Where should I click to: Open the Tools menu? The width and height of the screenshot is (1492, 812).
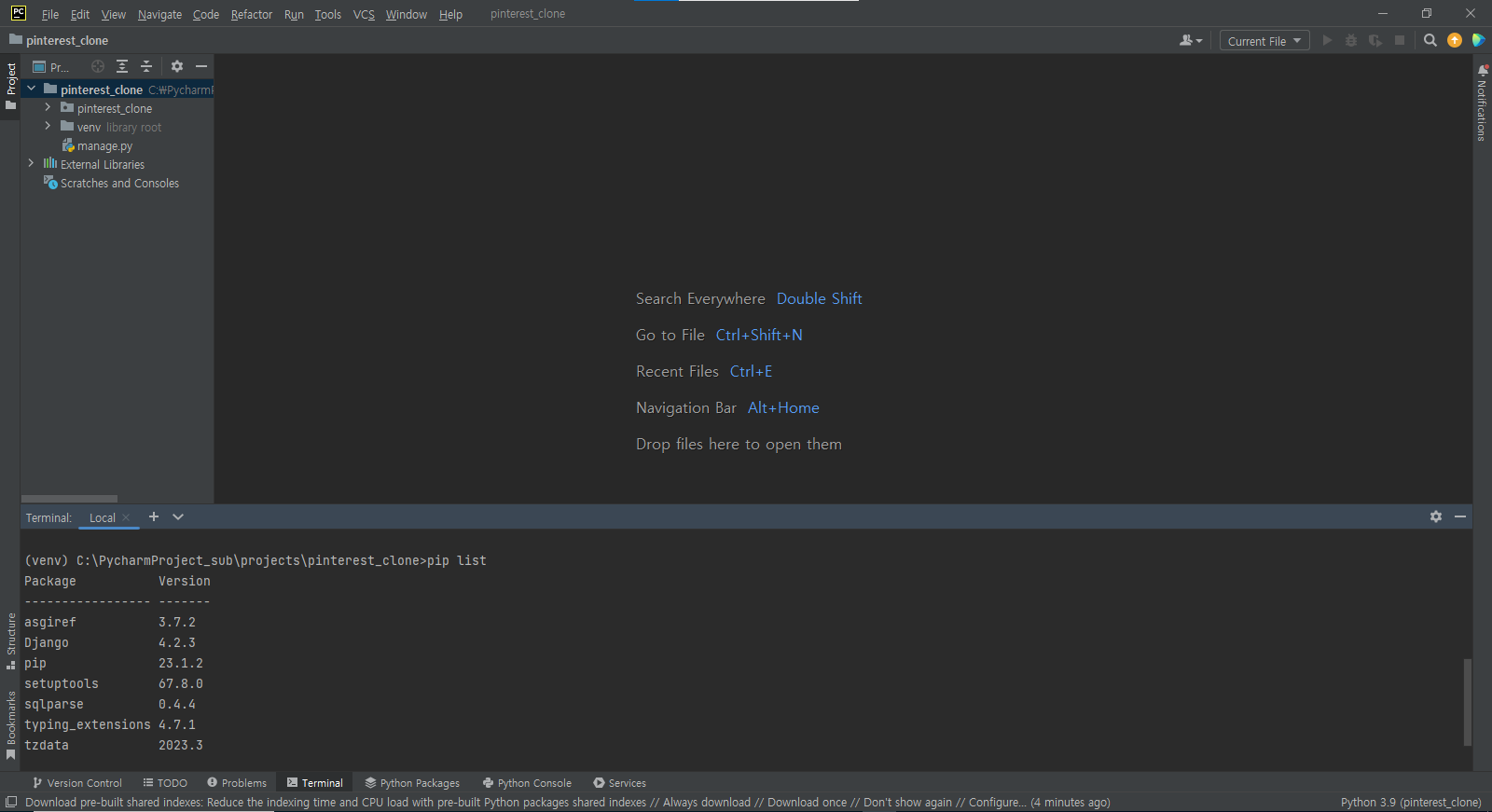328,14
